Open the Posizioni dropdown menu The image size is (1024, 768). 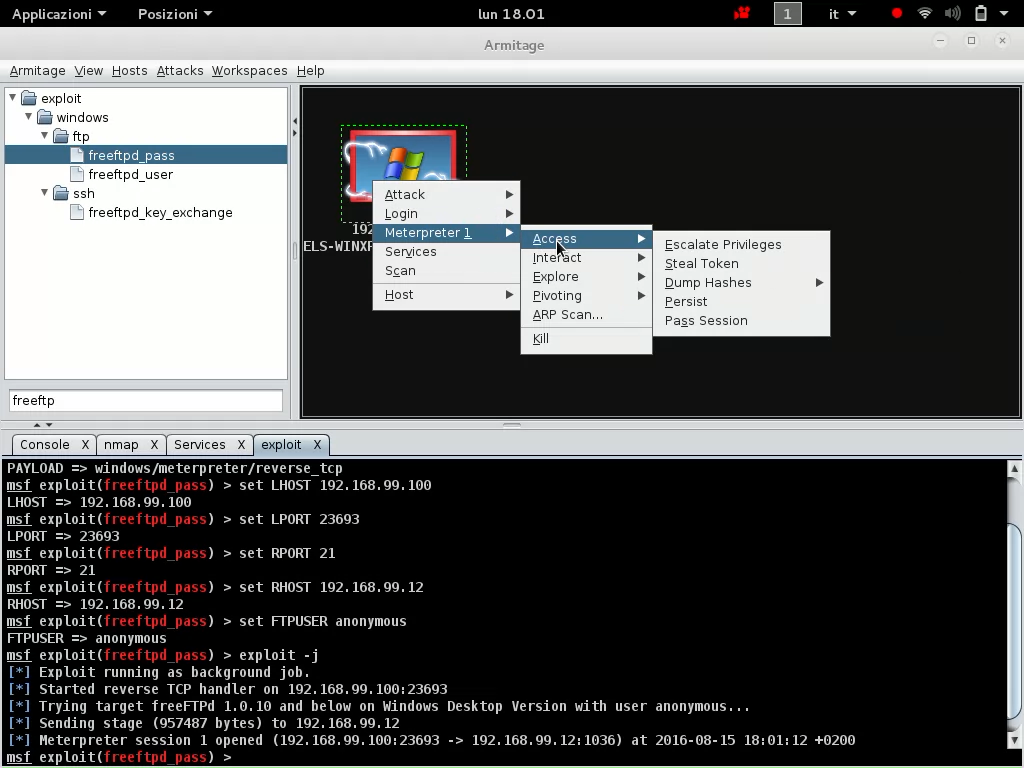[x=174, y=14]
